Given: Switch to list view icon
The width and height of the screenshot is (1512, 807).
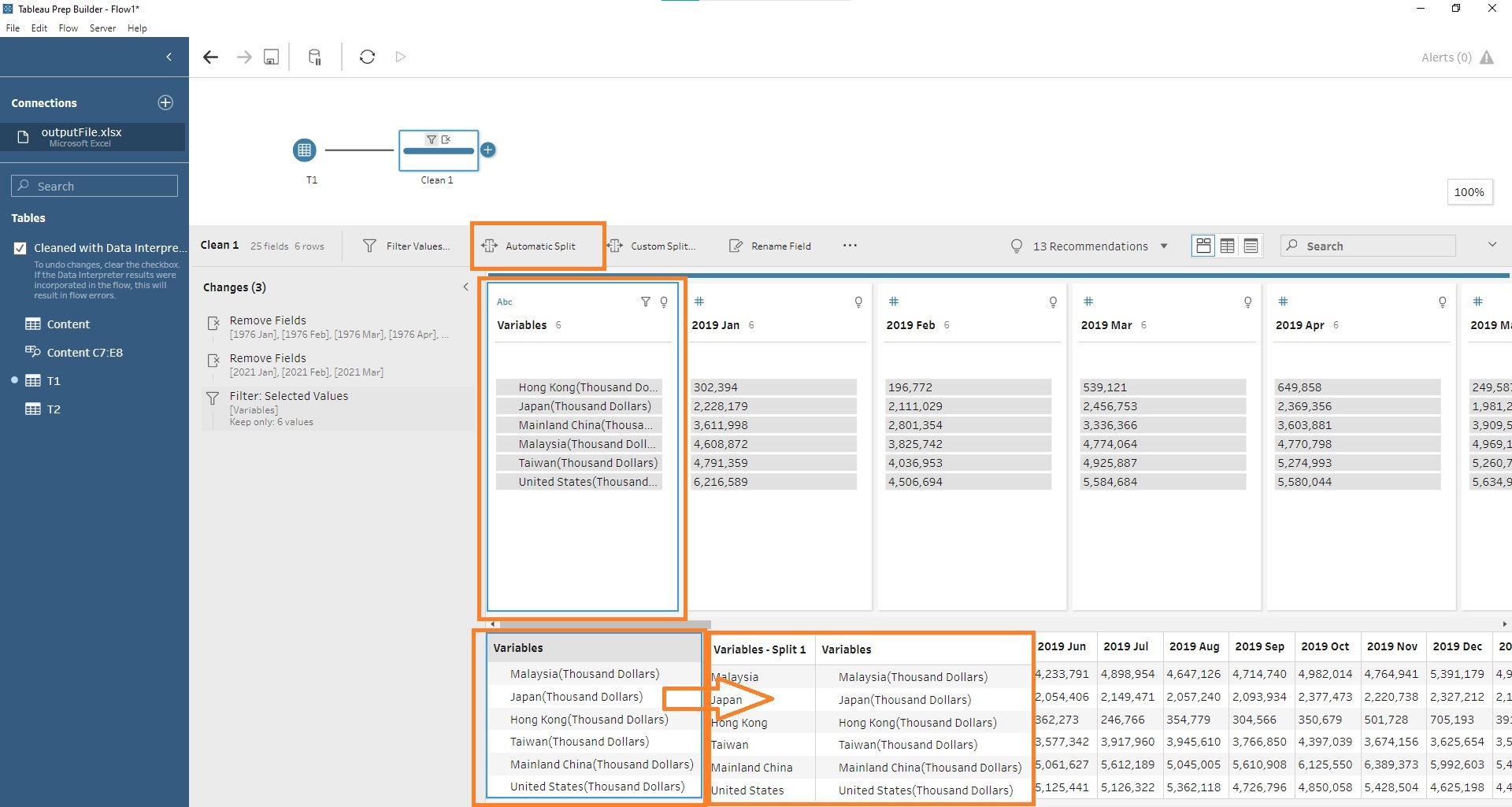Looking at the screenshot, I should pyautogui.click(x=1251, y=246).
